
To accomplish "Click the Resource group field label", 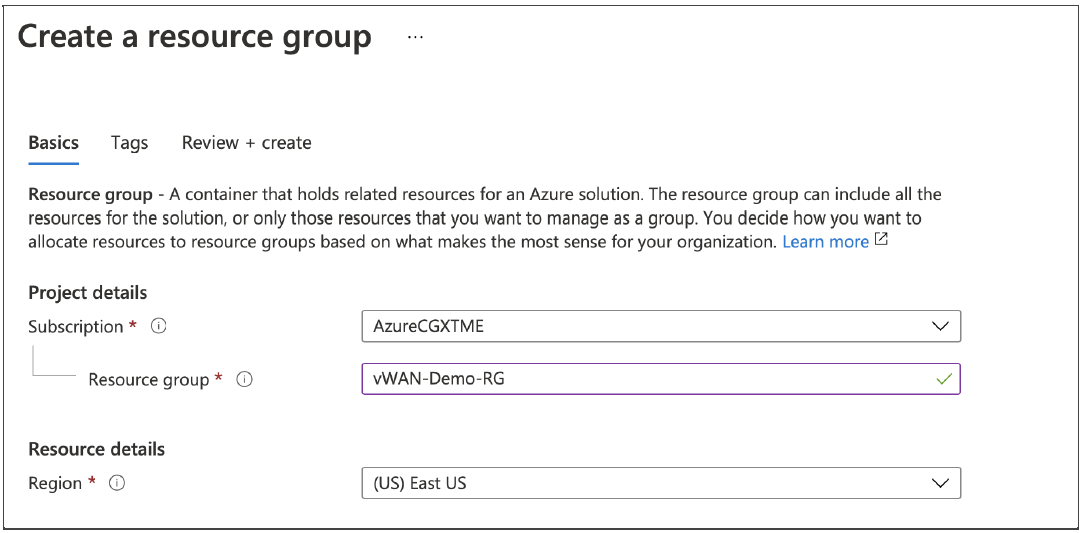I will tap(149, 380).
